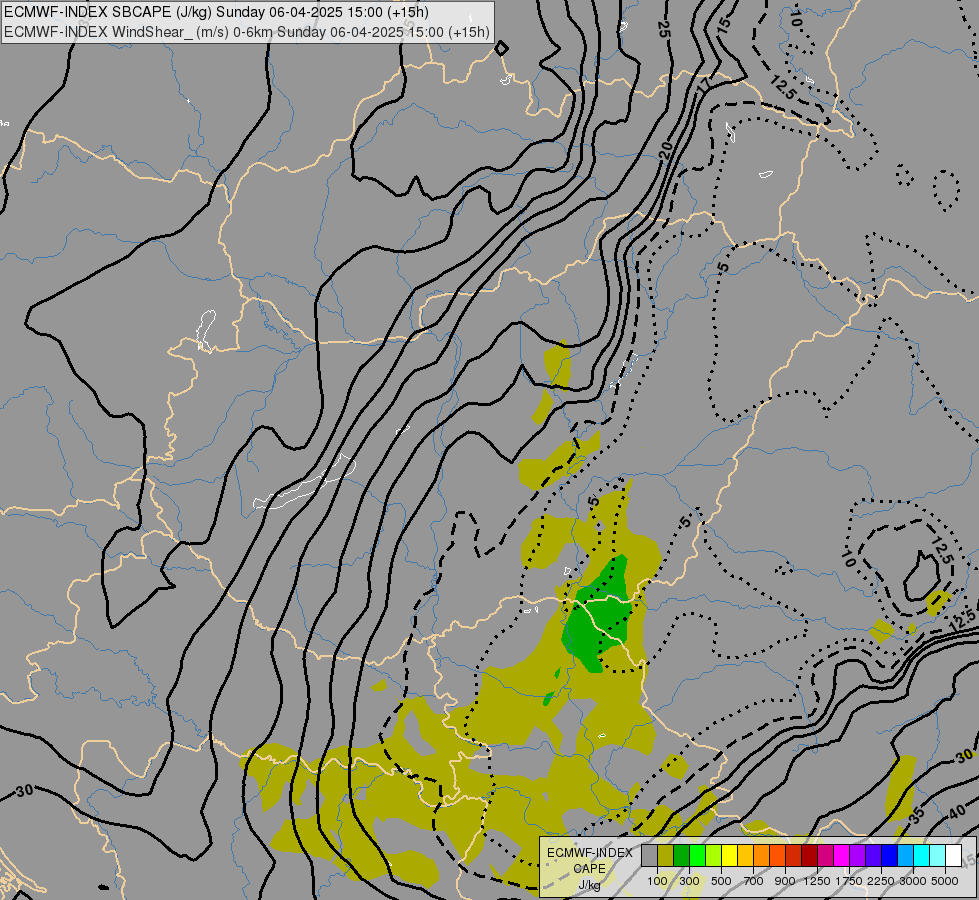Click the legend value '1250'
Viewport: 979px width, 900px height.
pyautogui.click(x=817, y=881)
